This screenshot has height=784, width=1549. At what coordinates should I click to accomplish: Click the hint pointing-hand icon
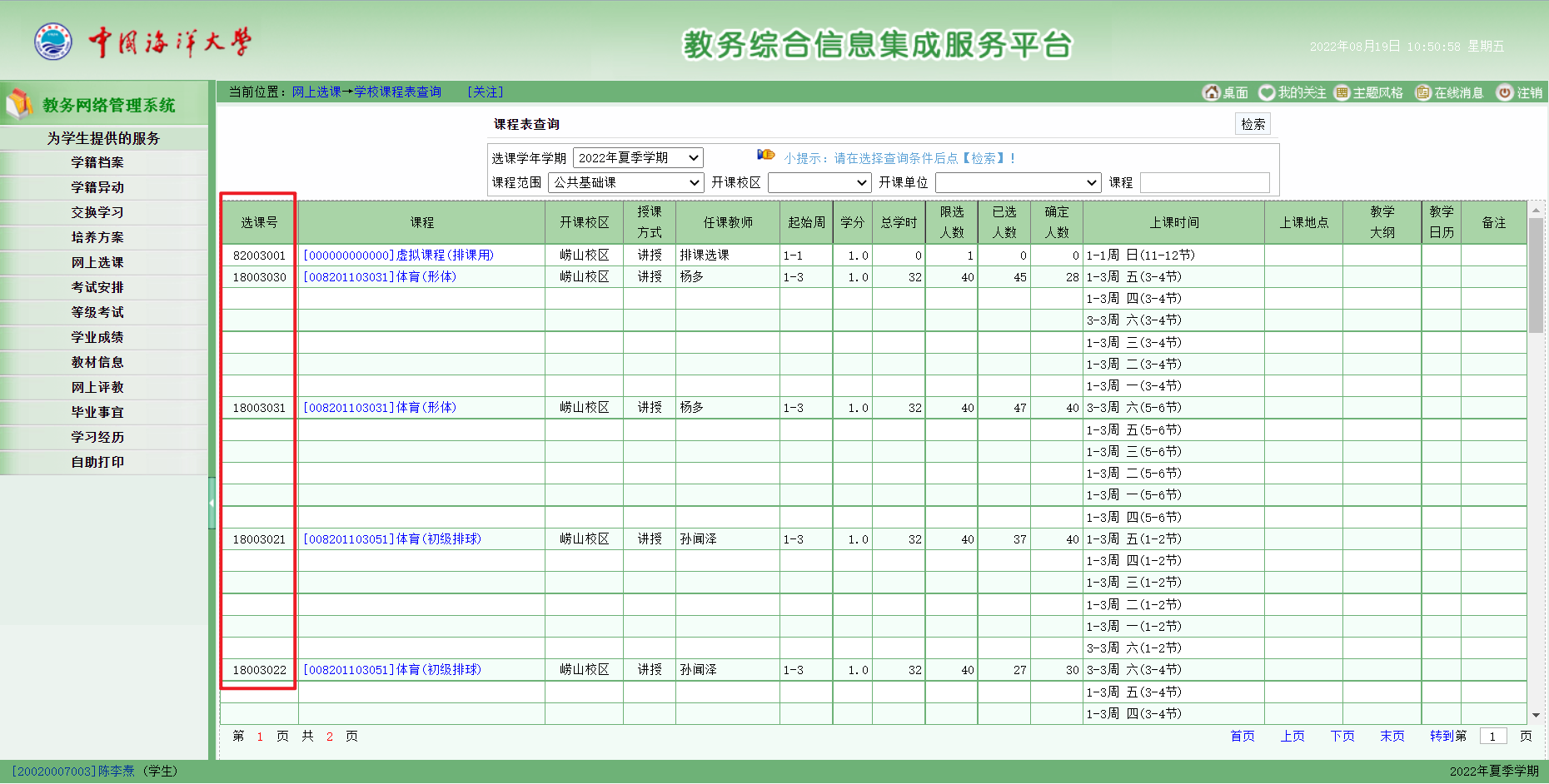pyautogui.click(x=765, y=156)
